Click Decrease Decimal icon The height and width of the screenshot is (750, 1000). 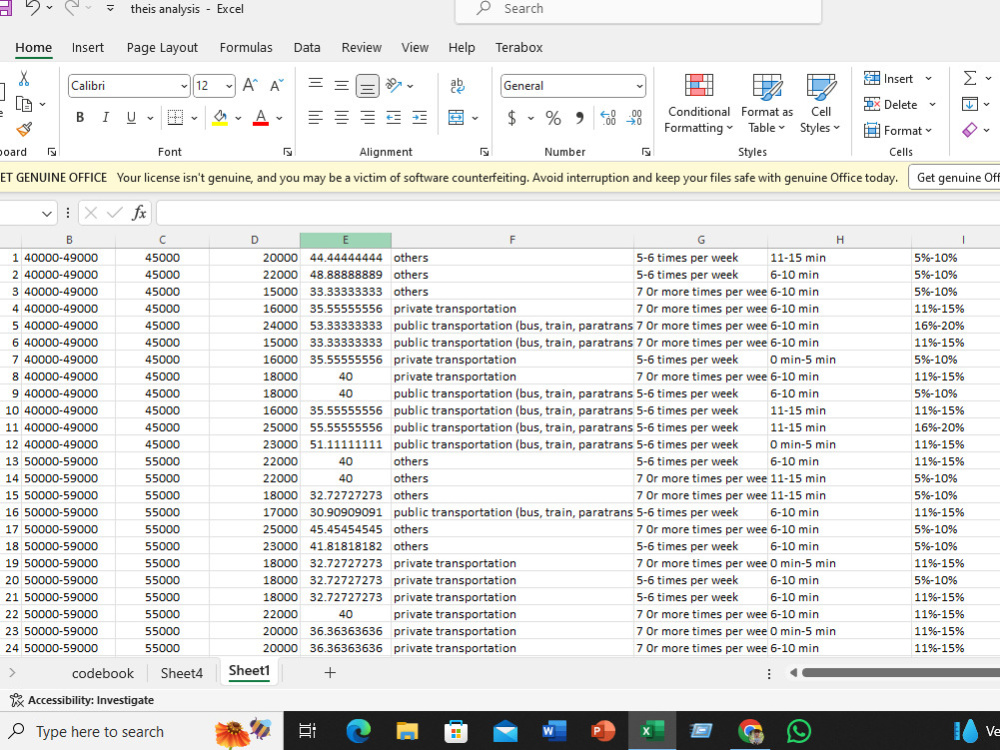point(635,117)
